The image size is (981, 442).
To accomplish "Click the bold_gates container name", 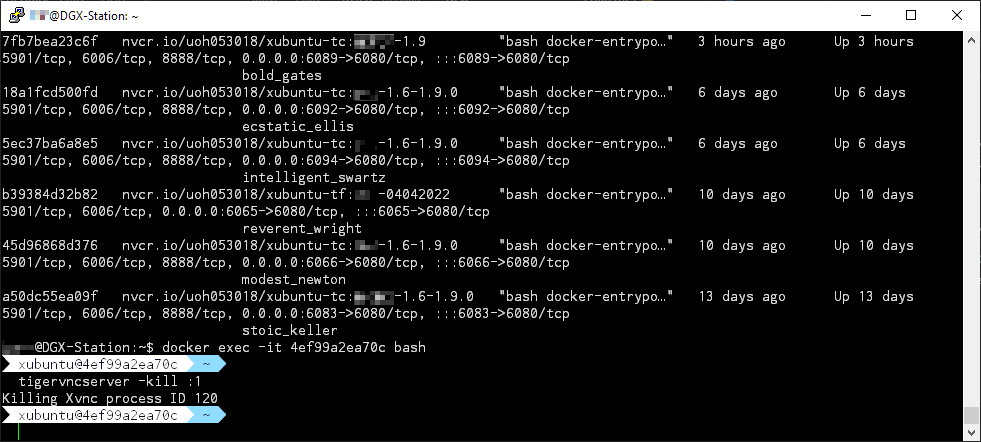I will (282, 75).
